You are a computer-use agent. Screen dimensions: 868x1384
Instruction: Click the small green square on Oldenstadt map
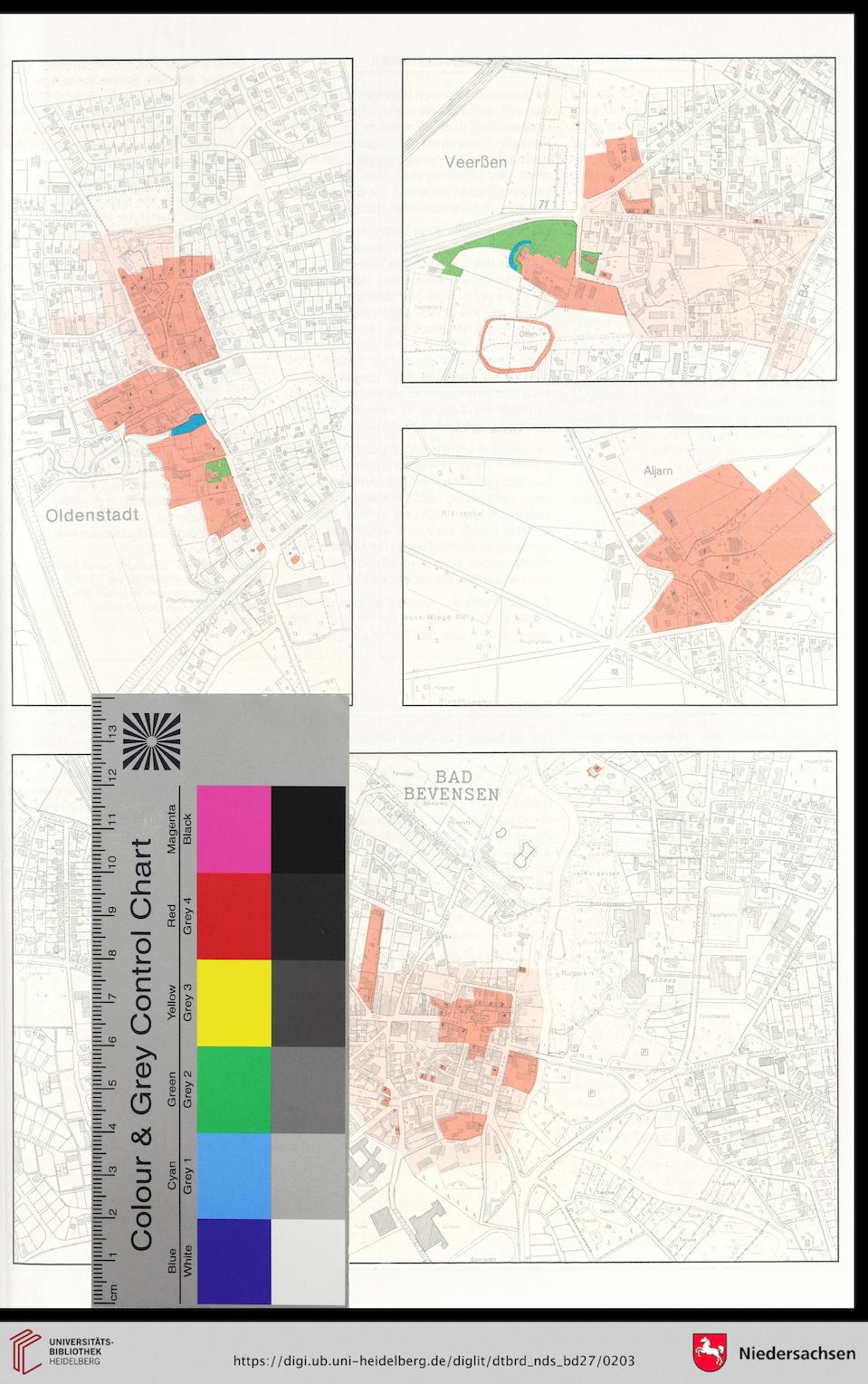pos(218,469)
